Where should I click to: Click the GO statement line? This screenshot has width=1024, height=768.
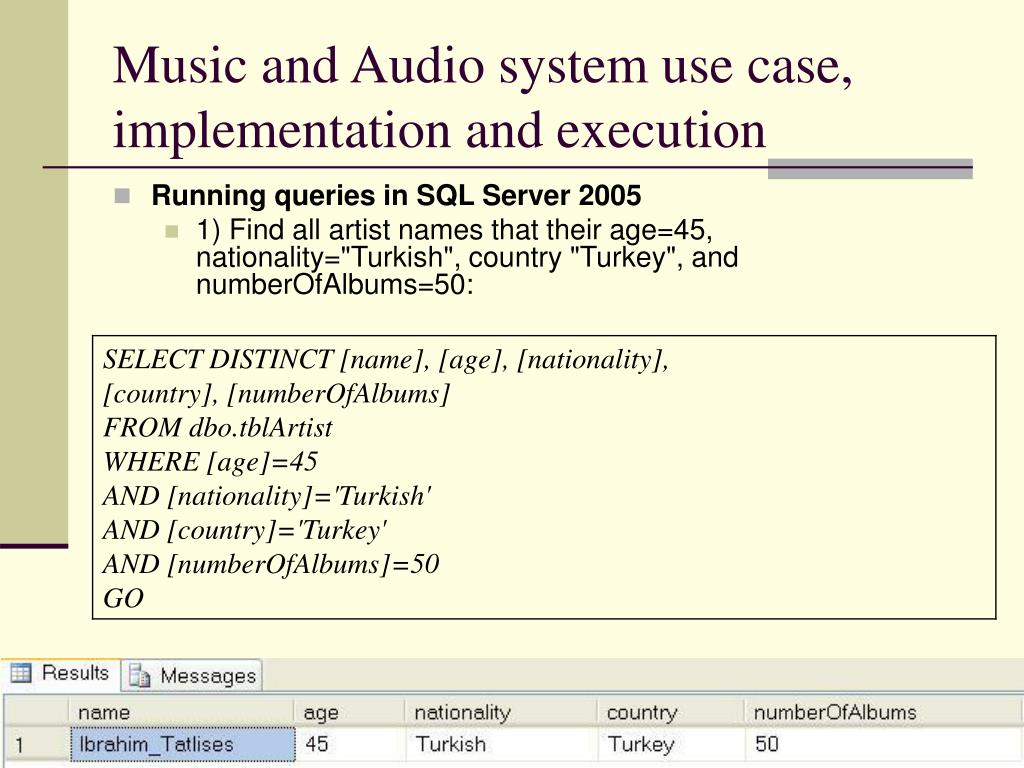123,598
